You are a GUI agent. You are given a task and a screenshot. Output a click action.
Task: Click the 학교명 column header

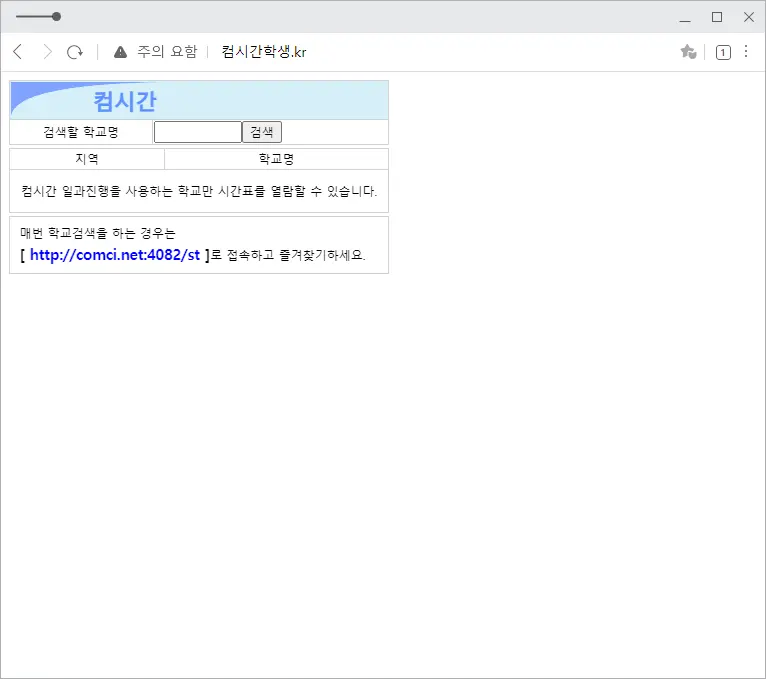click(276, 159)
